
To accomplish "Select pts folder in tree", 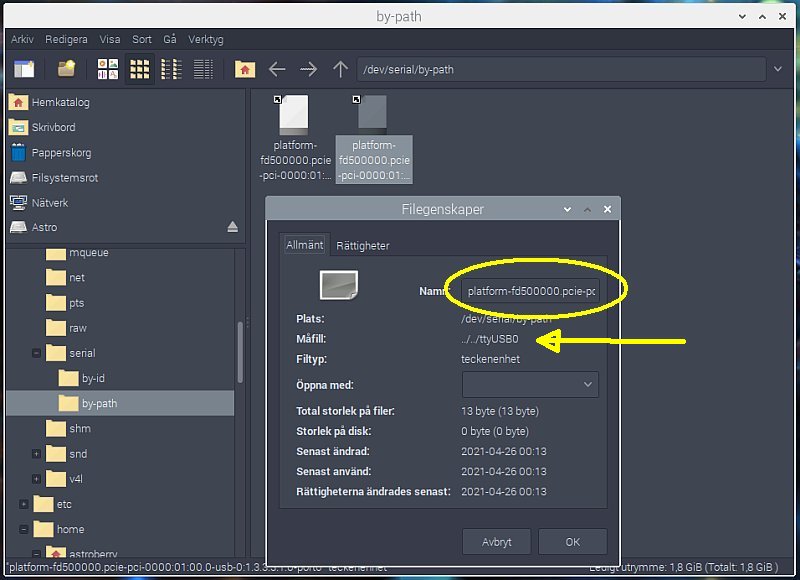I will 65,302.
